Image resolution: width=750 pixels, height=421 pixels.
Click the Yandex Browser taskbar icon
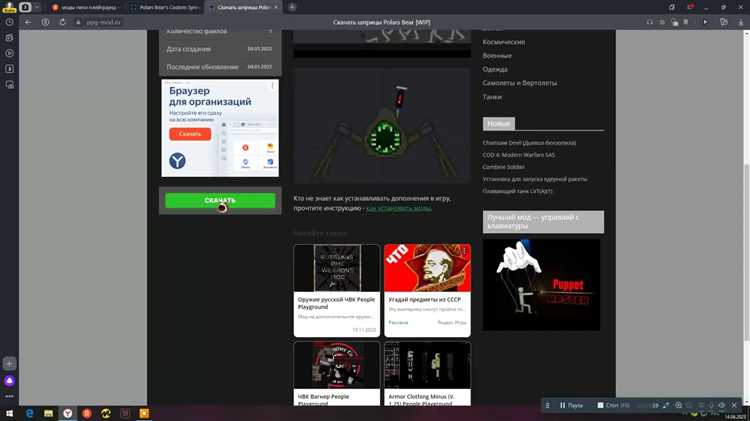tap(67, 413)
